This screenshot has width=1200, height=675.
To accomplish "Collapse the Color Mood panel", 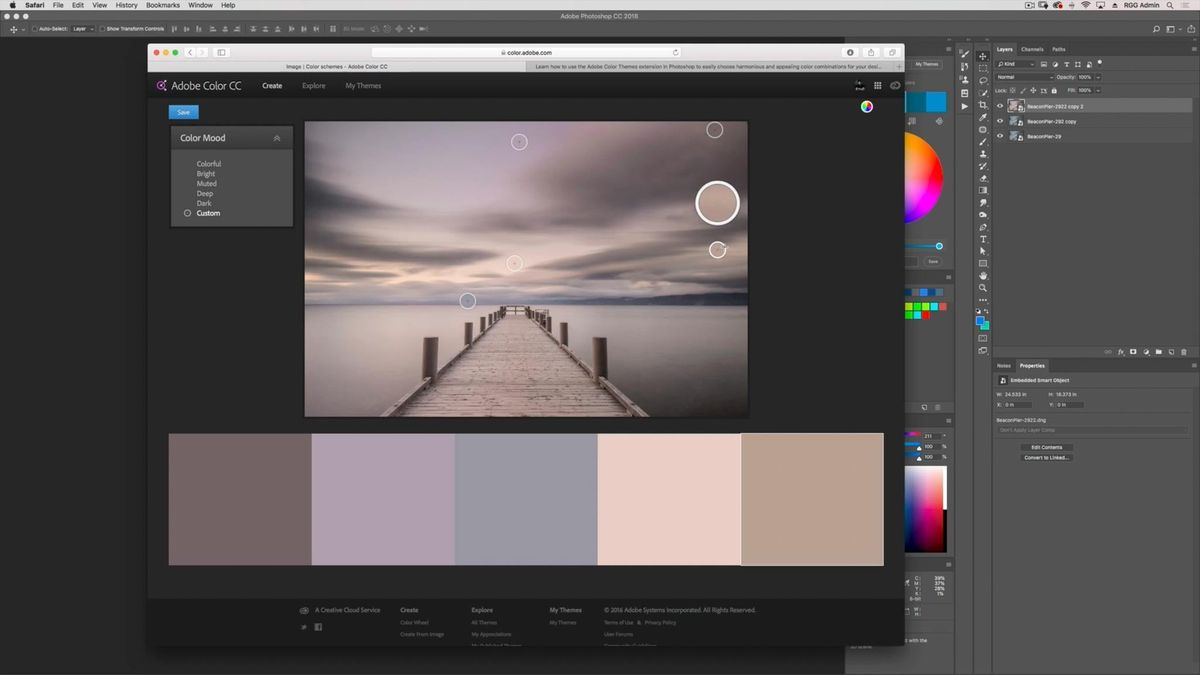I will (x=277, y=138).
